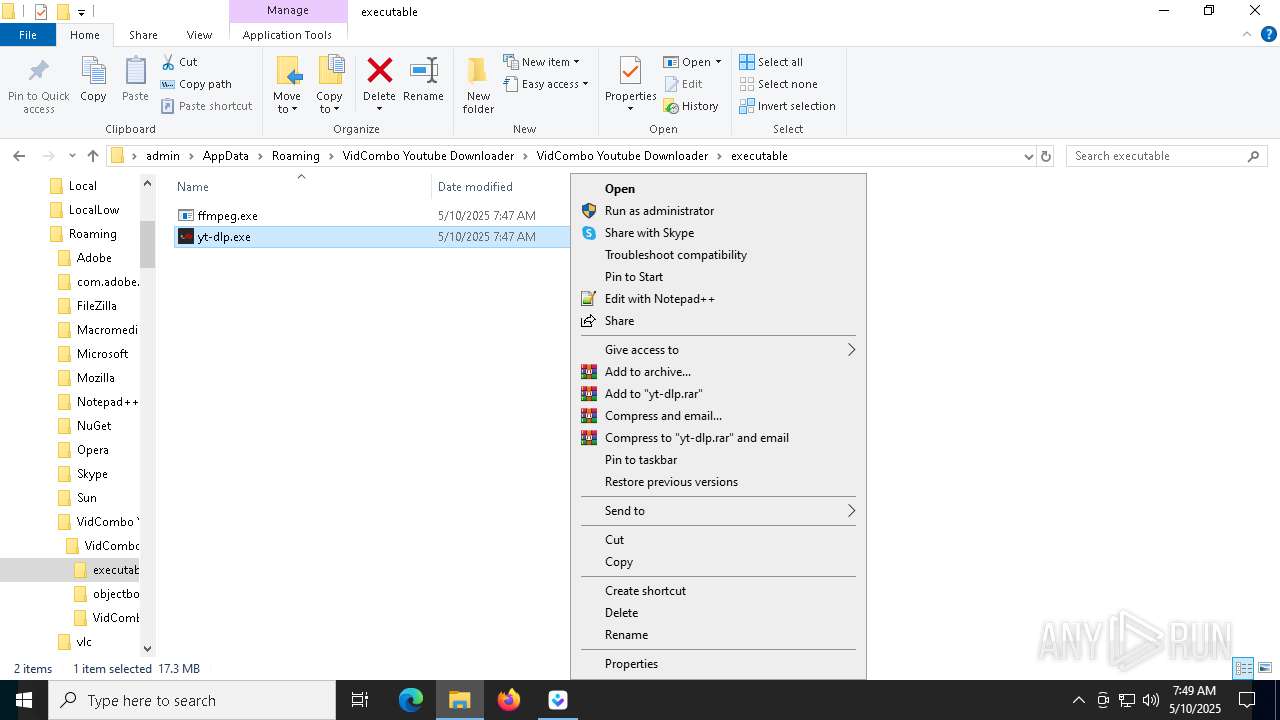Choose Share with Skype menu entry
The height and width of the screenshot is (720, 1280).
tap(649, 233)
